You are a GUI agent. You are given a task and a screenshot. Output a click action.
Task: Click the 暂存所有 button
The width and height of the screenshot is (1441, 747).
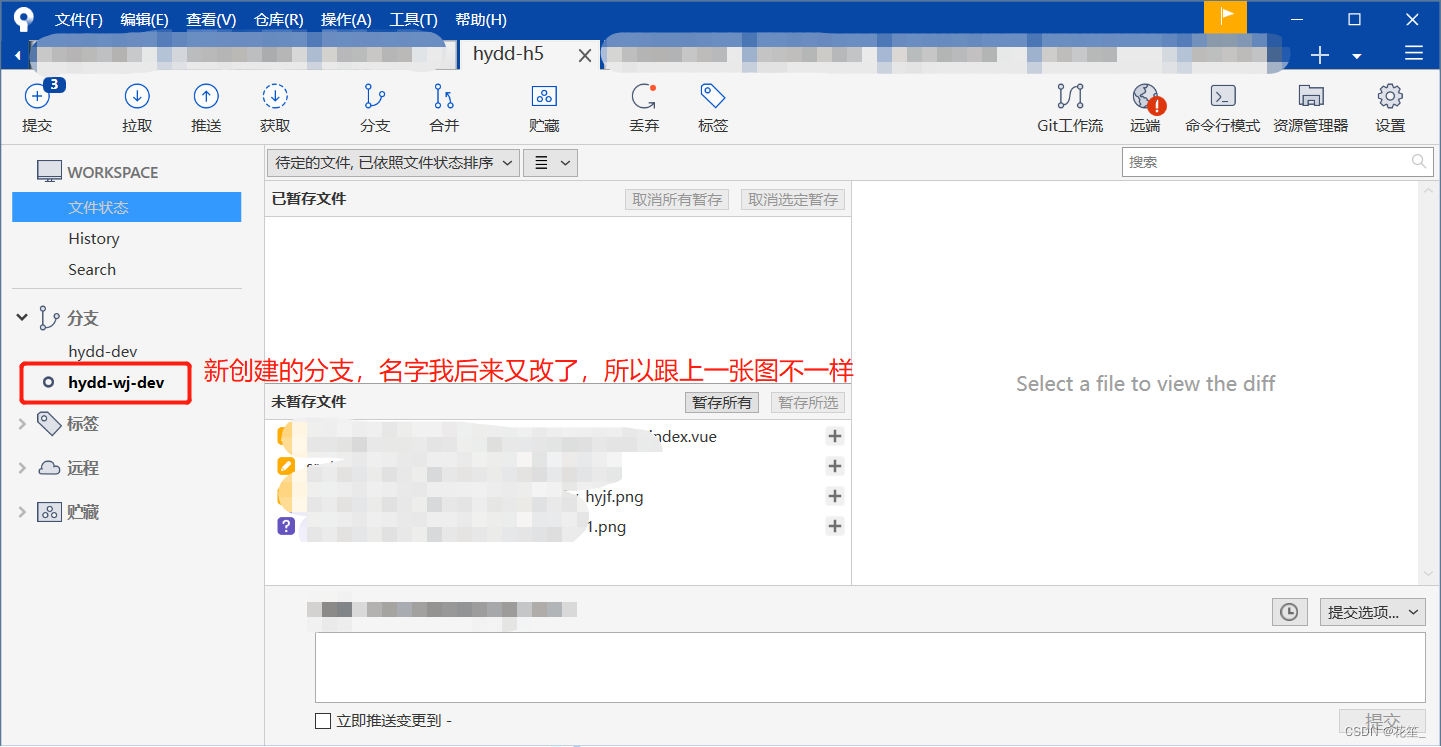(x=722, y=403)
